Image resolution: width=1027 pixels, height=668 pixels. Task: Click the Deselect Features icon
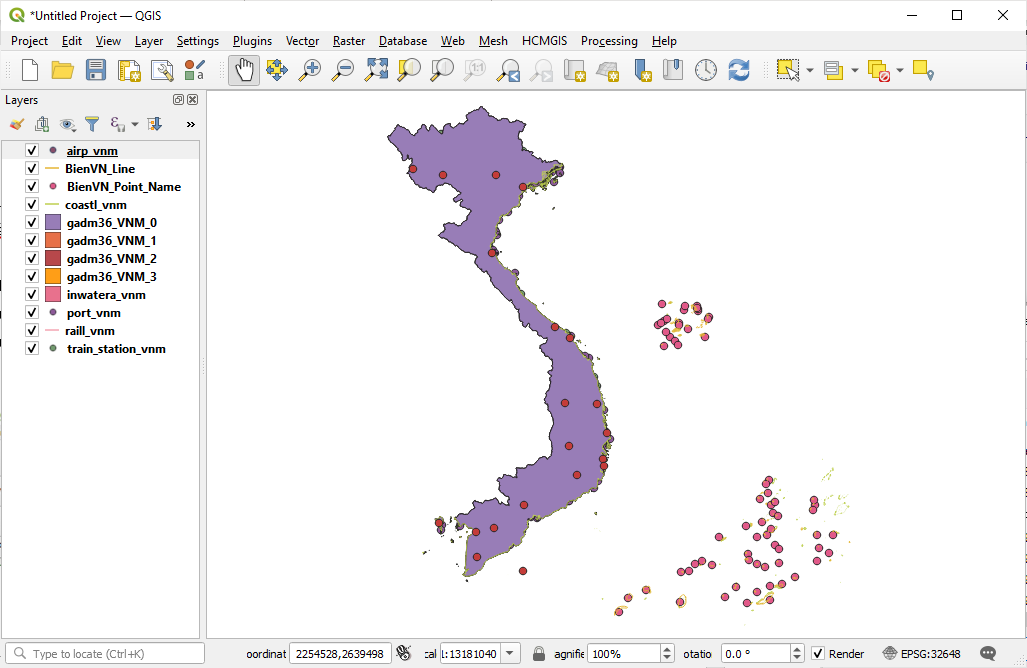[878, 70]
